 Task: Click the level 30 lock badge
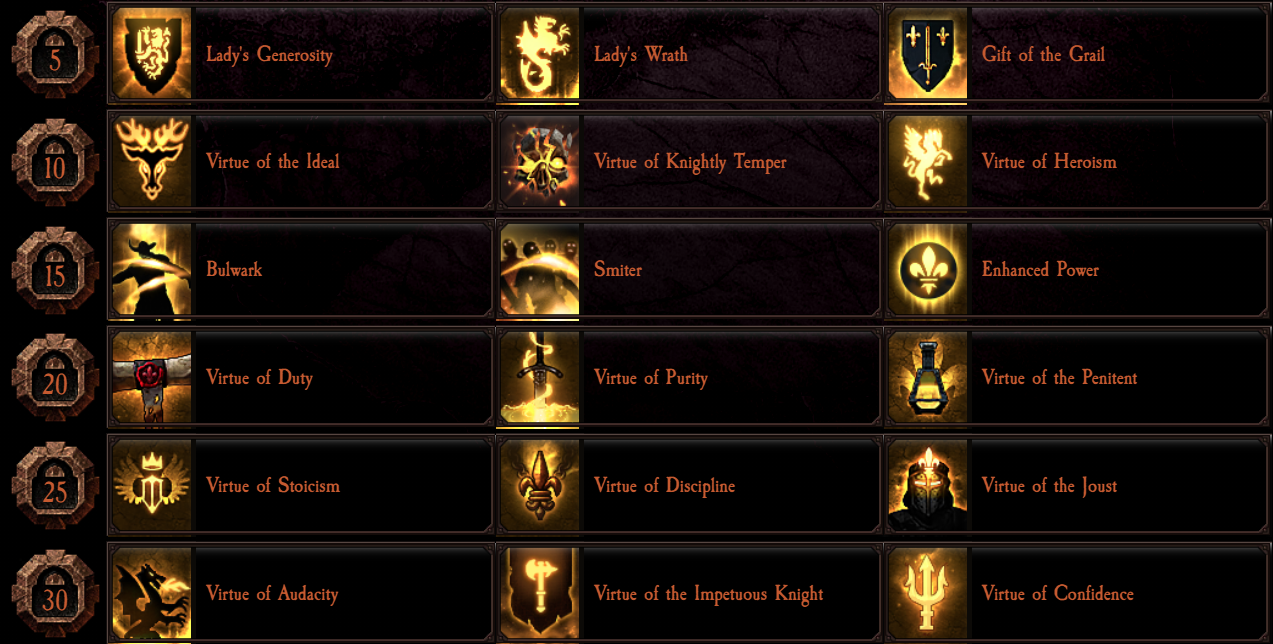pyautogui.click(x=55, y=596)
